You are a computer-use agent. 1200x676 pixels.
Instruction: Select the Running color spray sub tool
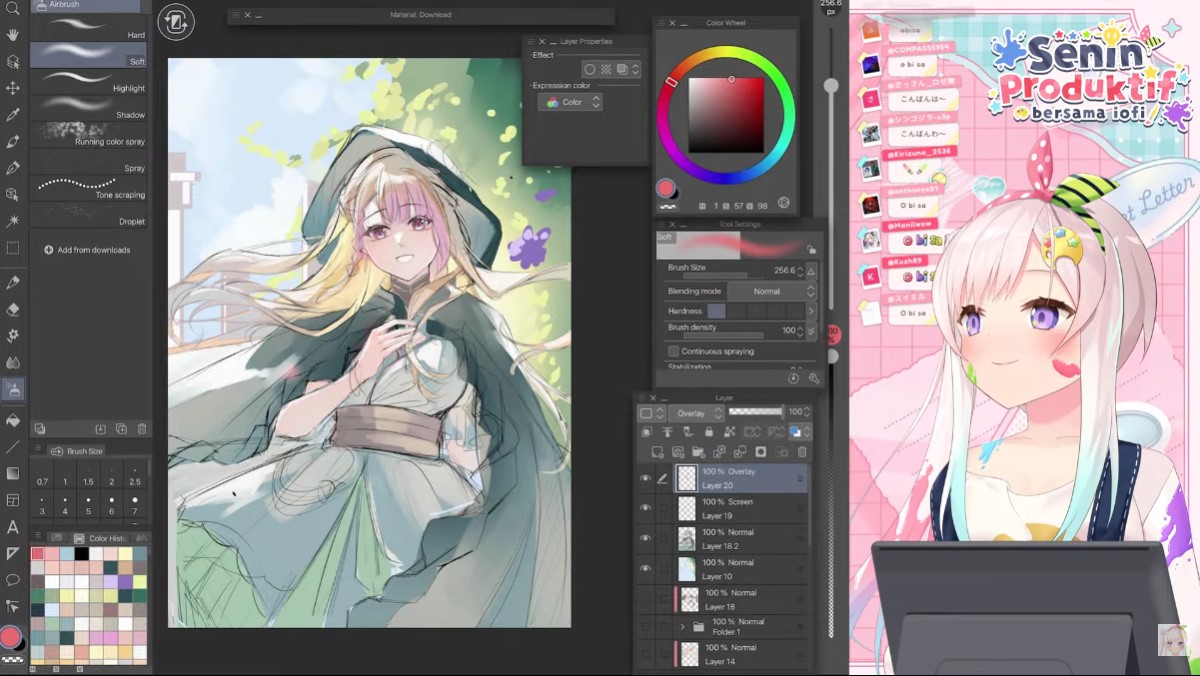(x=88, y=135)
